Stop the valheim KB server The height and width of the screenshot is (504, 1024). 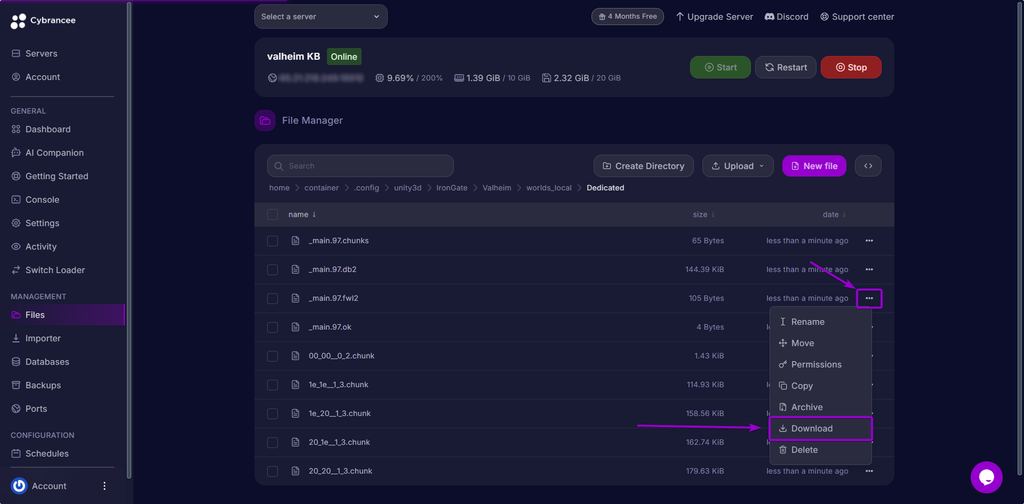point(851,67)
